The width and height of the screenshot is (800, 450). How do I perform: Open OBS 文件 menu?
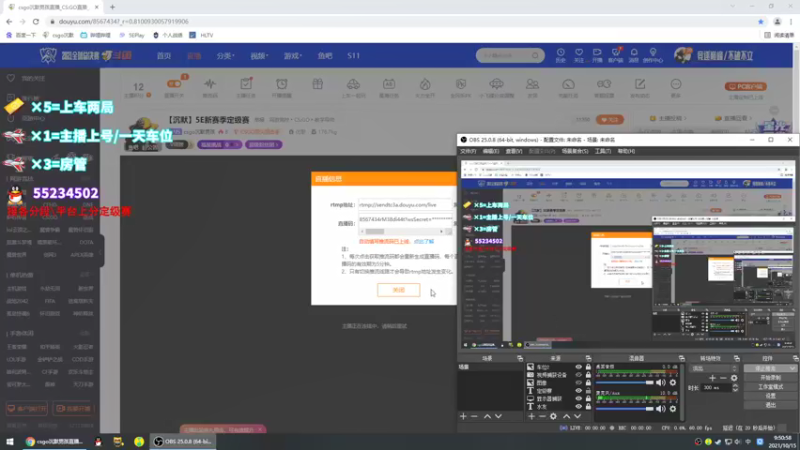pos(468,151)
